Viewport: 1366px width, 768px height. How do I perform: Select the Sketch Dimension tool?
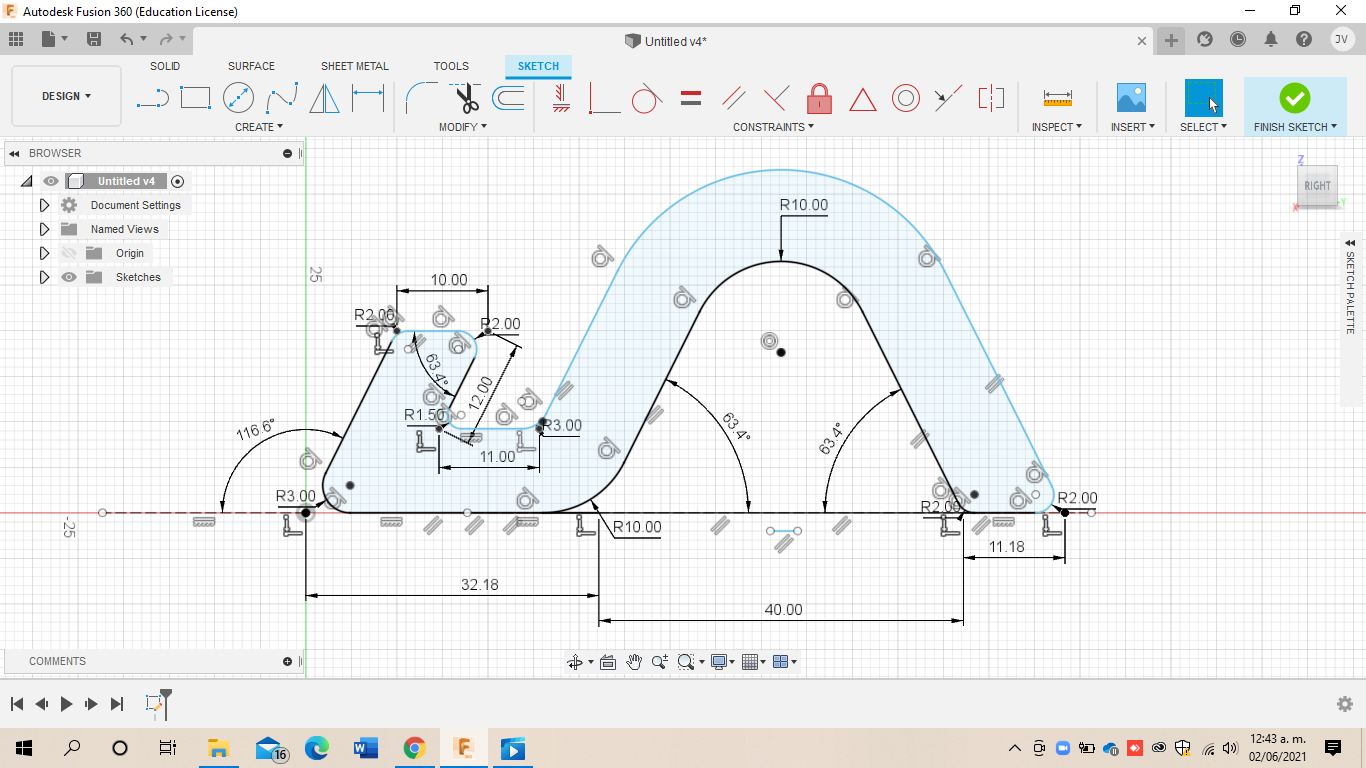pyautogui.click(x=368, y=98)
